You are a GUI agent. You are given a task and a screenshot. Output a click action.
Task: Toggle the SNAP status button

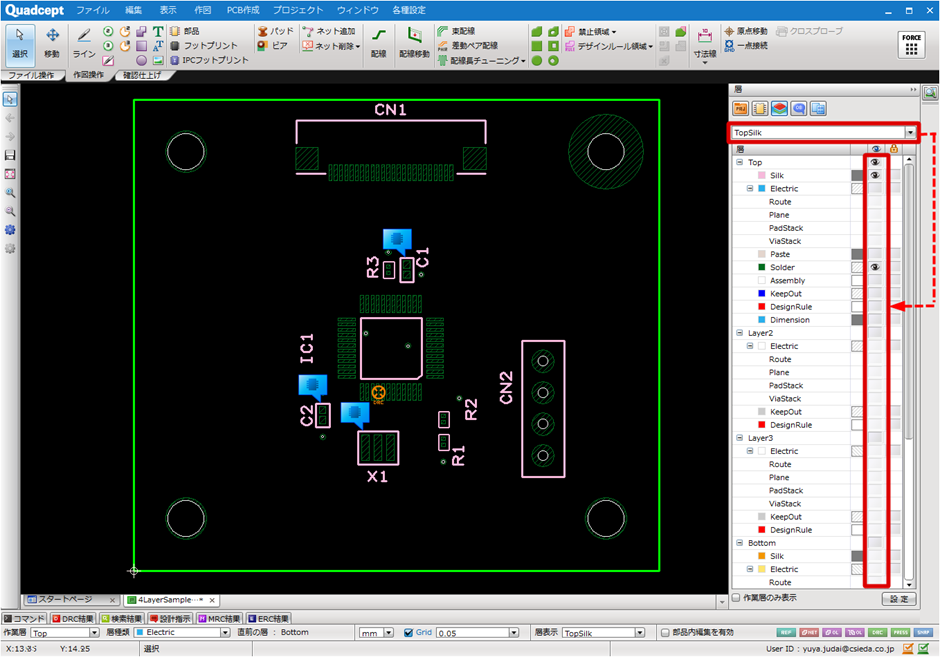tap(924, 632)
